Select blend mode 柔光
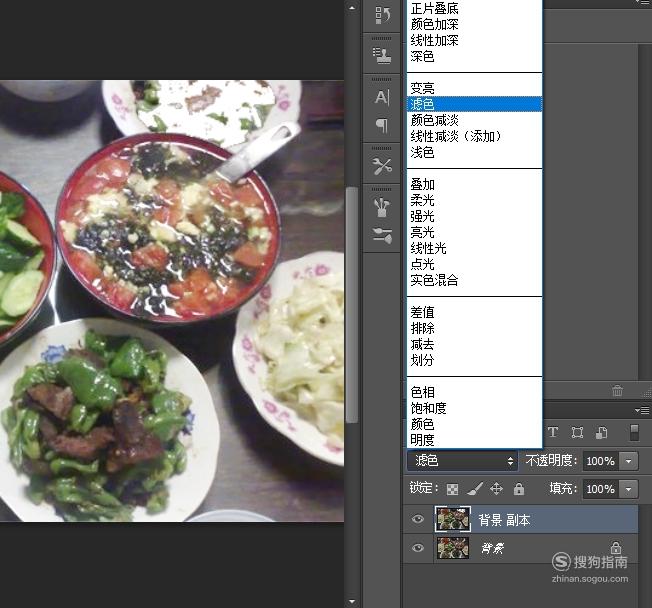Image resolution: width=652 pixels, height=608 pixels. click(x=475, y=200)
